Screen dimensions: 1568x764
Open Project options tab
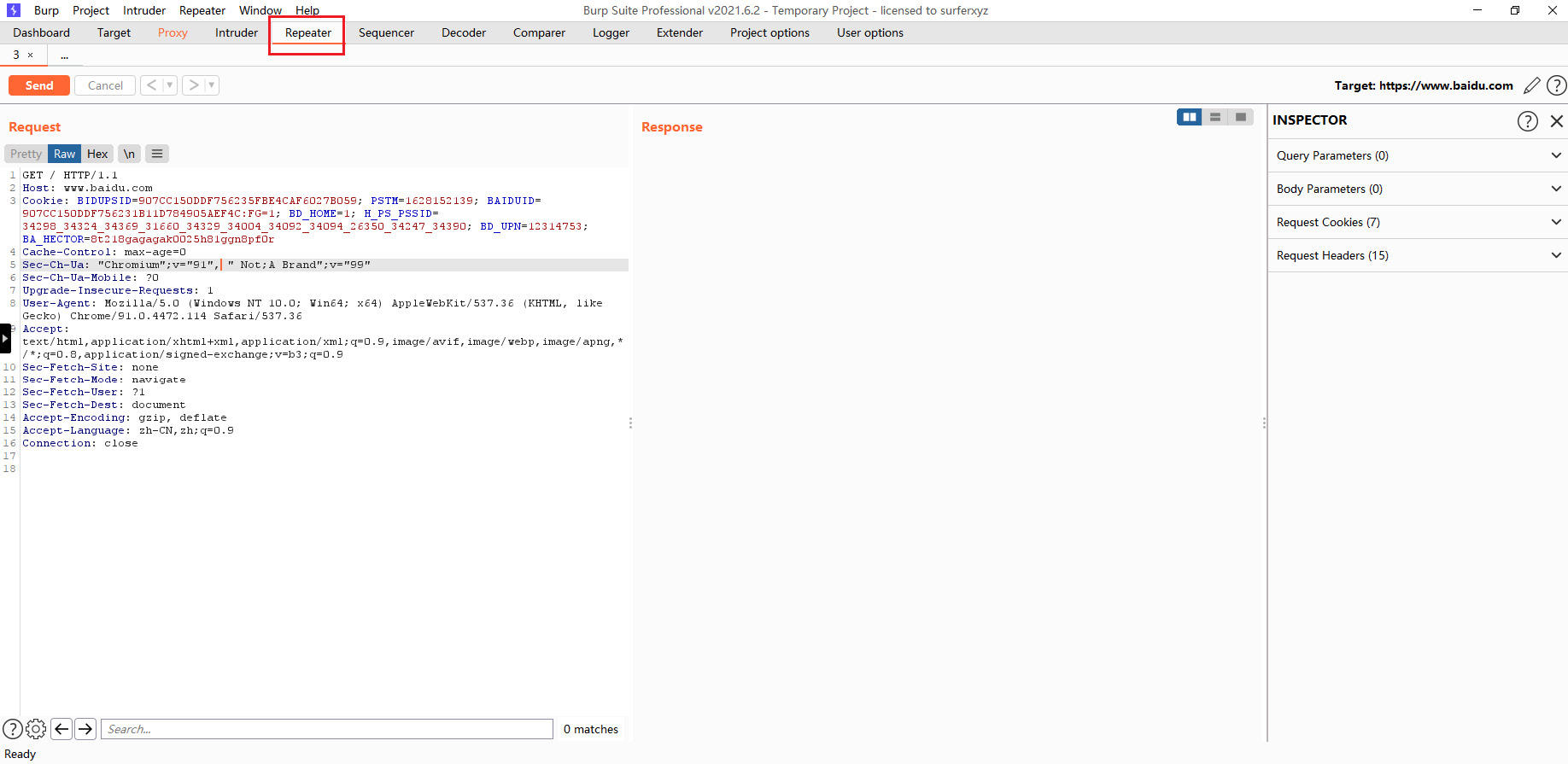coord(769,32)
